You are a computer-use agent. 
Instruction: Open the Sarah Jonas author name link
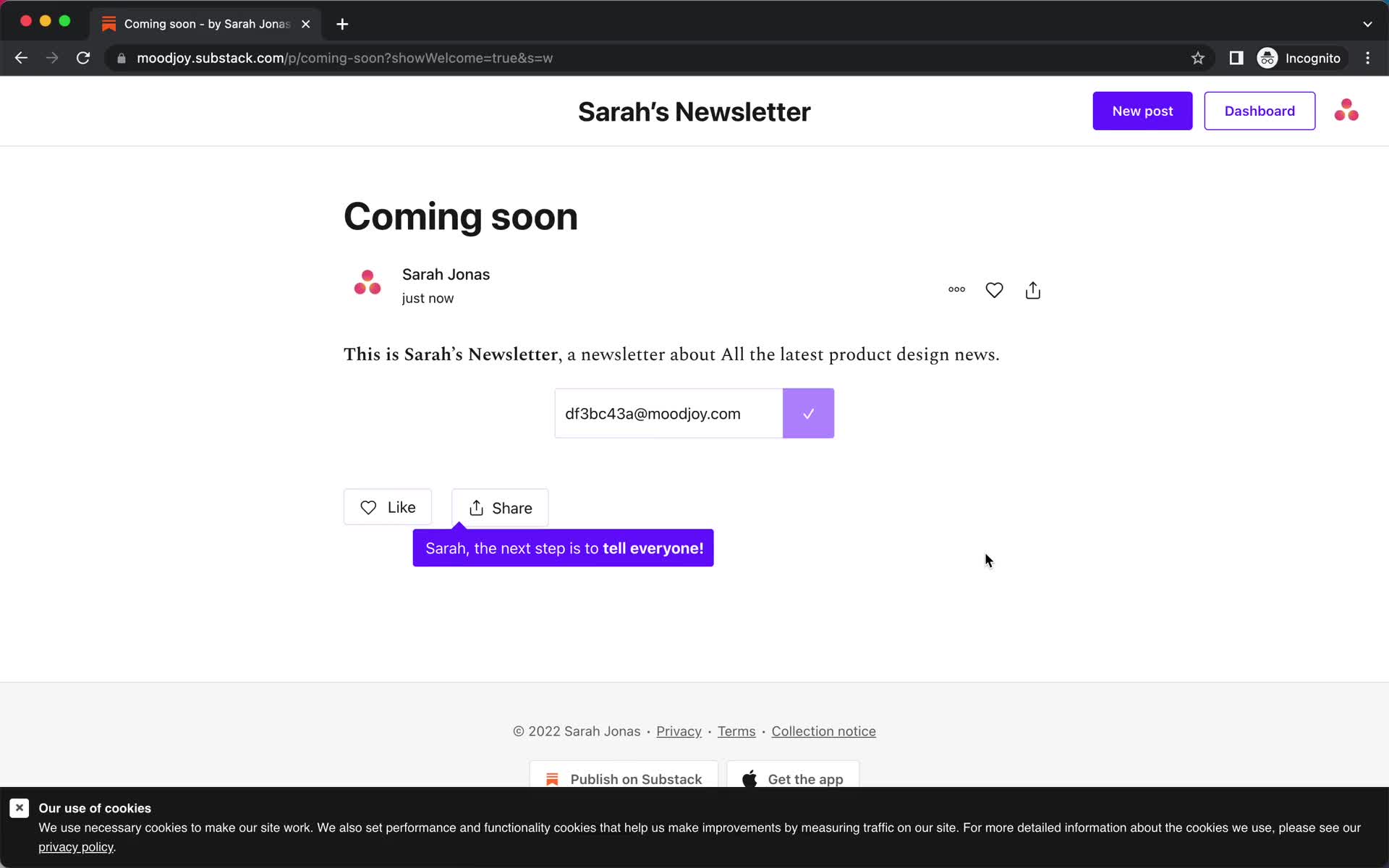coord(446,274)
